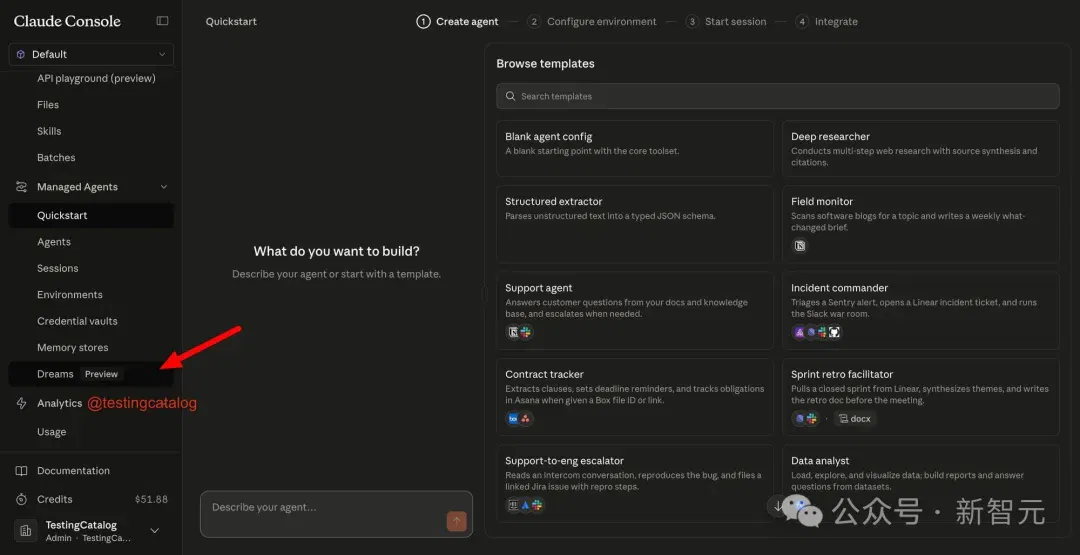The height and width of the screenshot is (555, 1080).
Task: Collapse the sidebar with the panel icon
Action: [163, 21]
